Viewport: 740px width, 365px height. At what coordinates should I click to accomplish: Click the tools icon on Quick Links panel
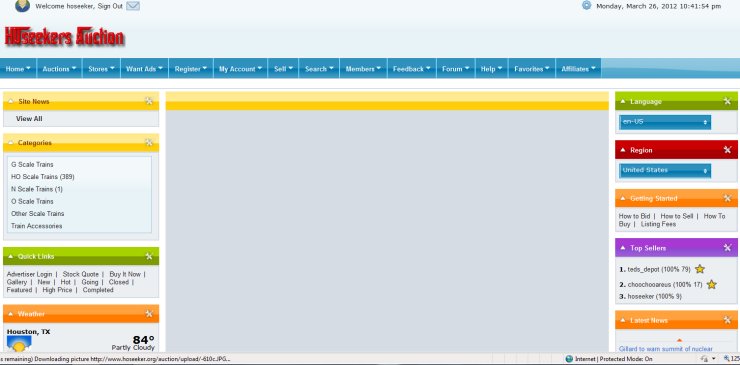(x=149, y=256)
